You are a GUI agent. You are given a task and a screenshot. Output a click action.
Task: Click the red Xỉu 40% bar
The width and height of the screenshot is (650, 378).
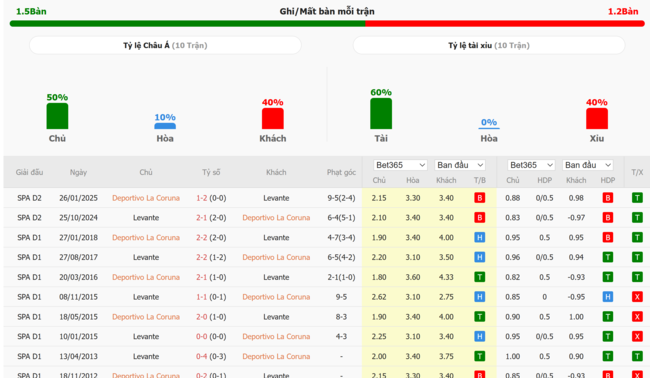597,119
